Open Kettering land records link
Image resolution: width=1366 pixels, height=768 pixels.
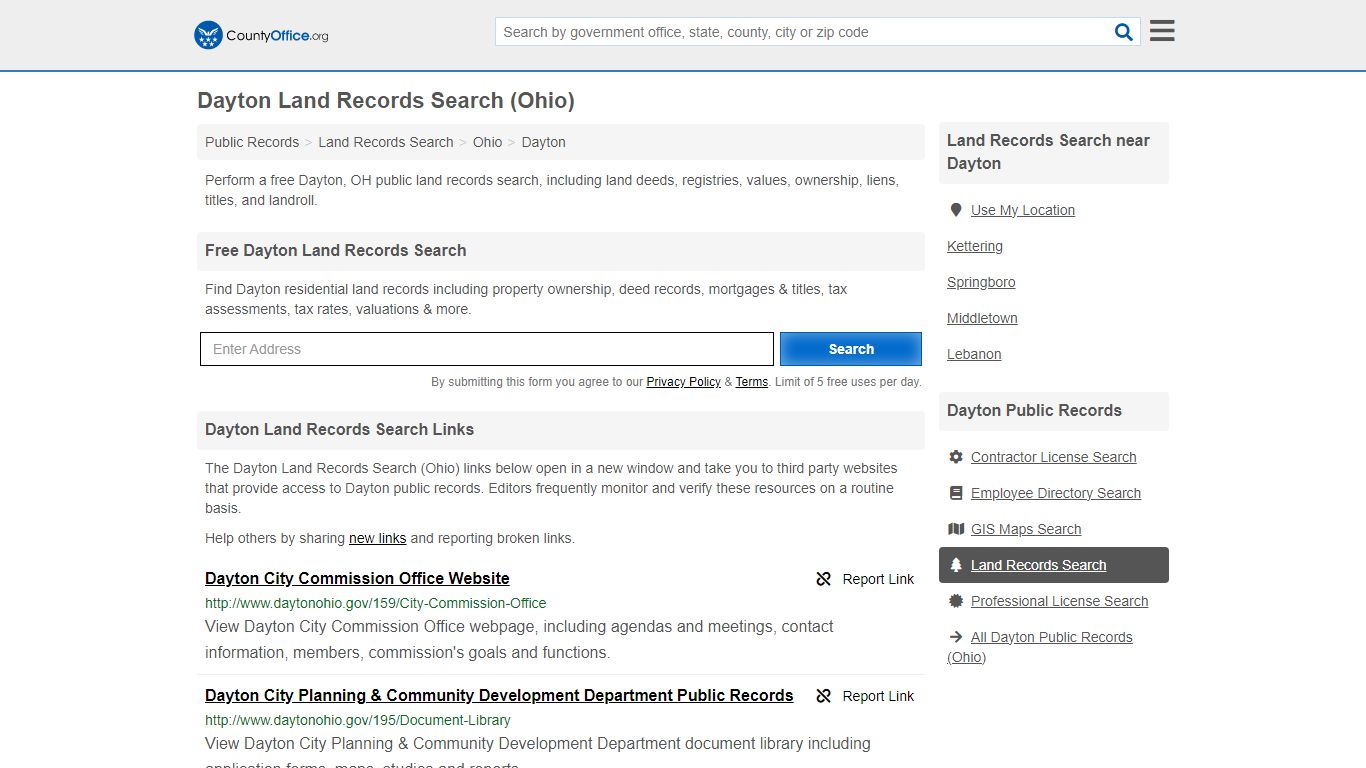(x=975, y=246)
